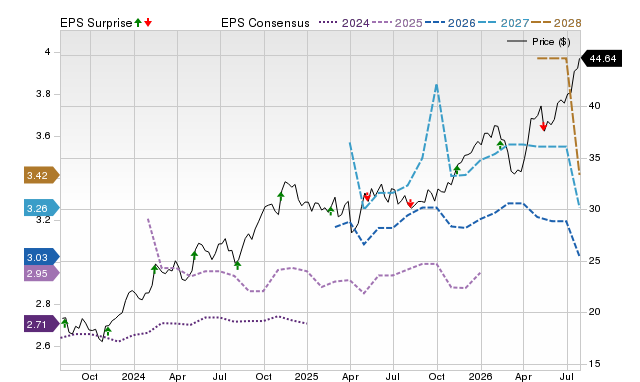Click the 2026 x-axis year label
The width and height of the screenshot is (640, 382).
tap(480, 376)
